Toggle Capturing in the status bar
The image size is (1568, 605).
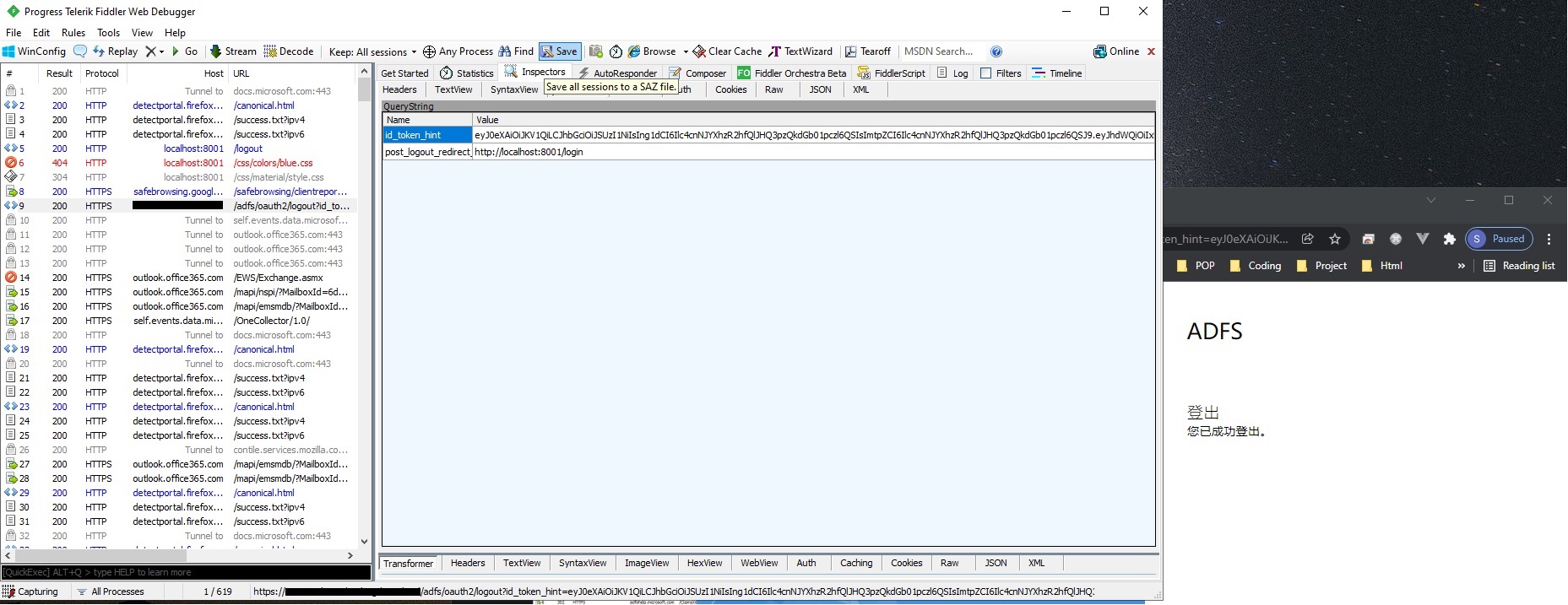click(30, 591)
